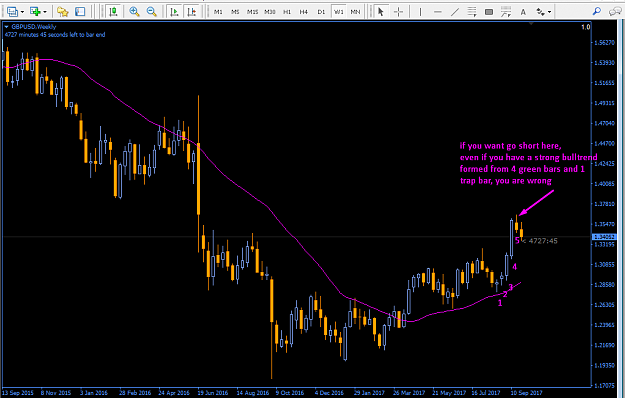Viewport: 625px width, 398px height.
Task: Click the current price marker on scale
Action: pyautogui.click(x=604, y=237)
